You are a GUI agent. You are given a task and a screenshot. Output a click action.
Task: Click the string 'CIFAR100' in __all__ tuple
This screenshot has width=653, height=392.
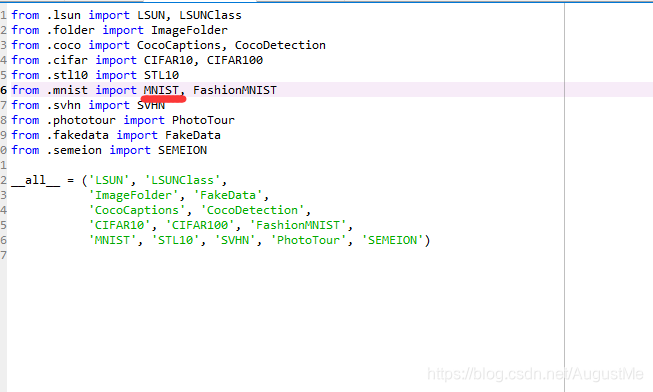(x=200, y=225)
